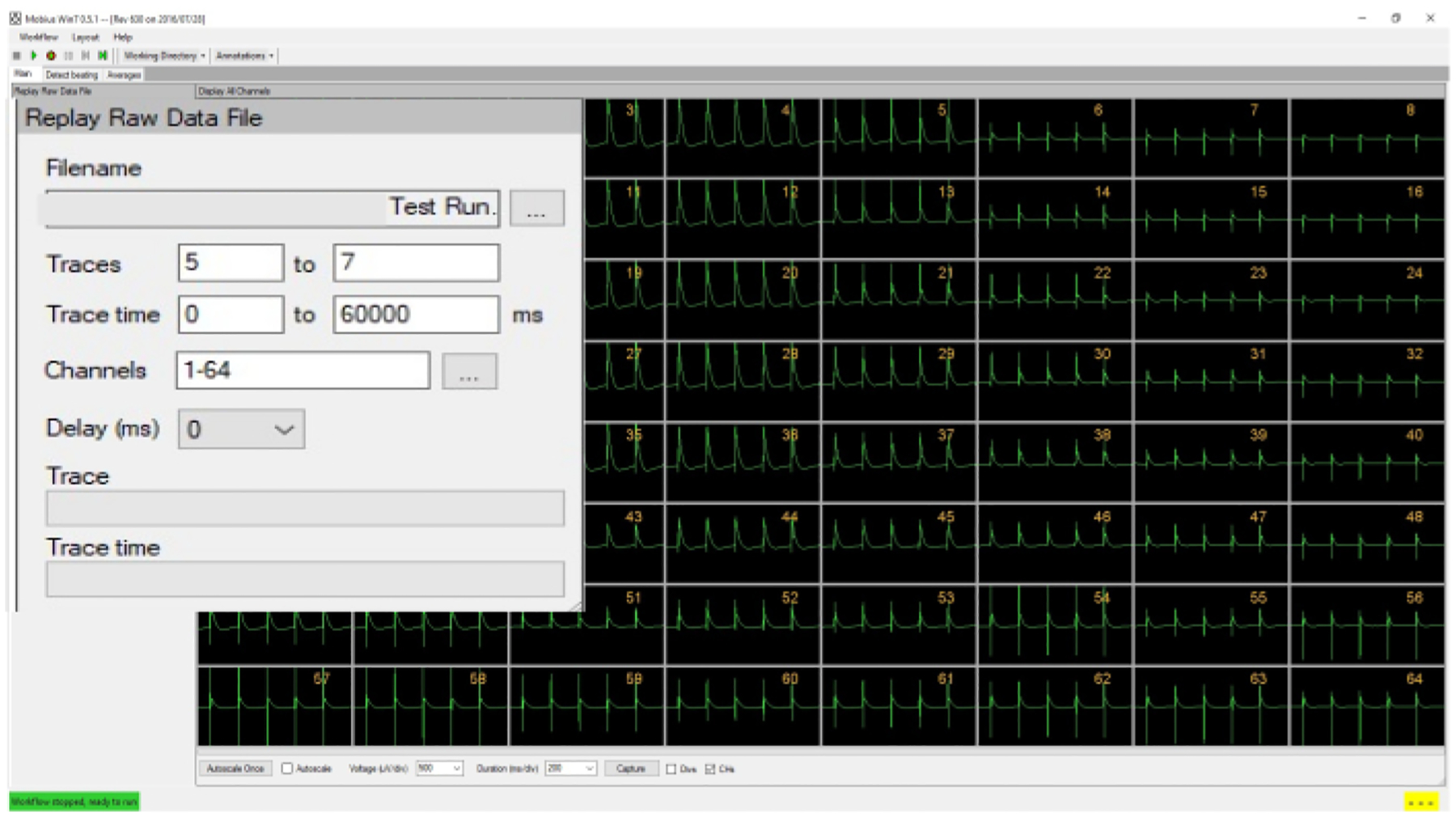1456x817 pixels.
Task: Select channel 37 waveform plot
Action: coord(899,462)
